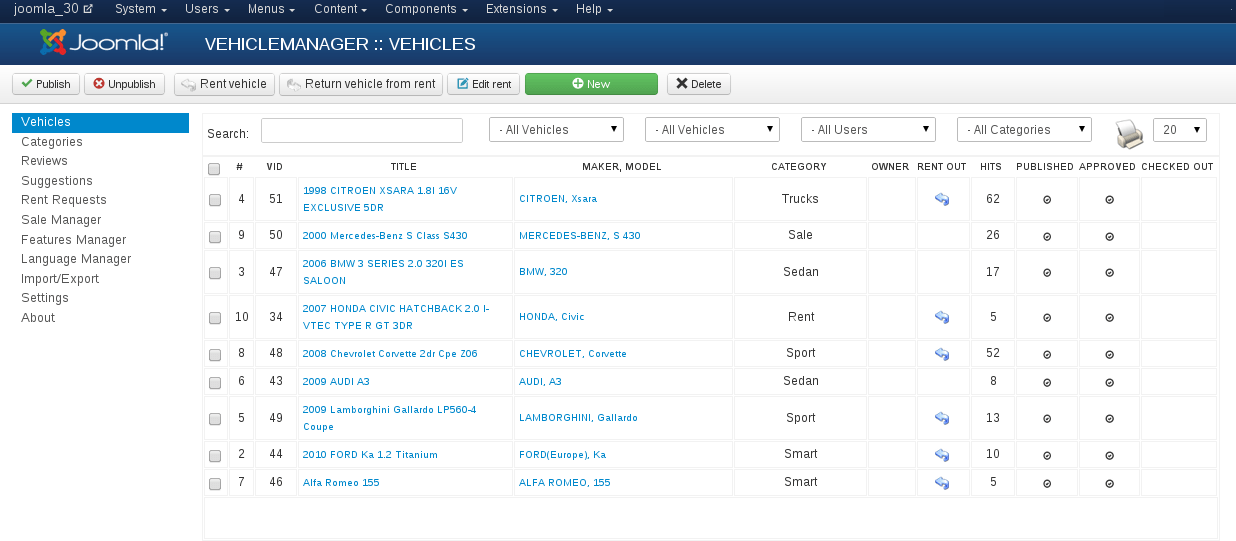Toggle approved status of Mercedes-Benz S430
The image size is (1236, 541).
(x=1109, y=237)
